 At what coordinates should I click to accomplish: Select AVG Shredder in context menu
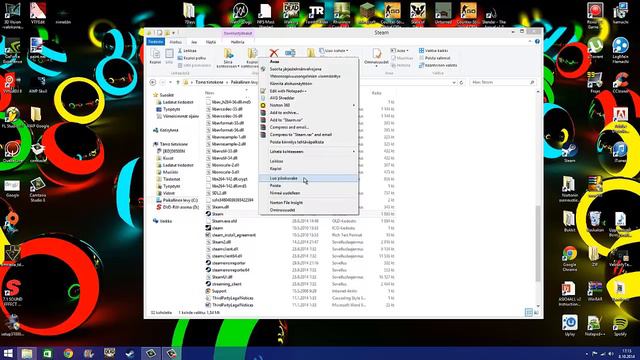coord(309,98)
